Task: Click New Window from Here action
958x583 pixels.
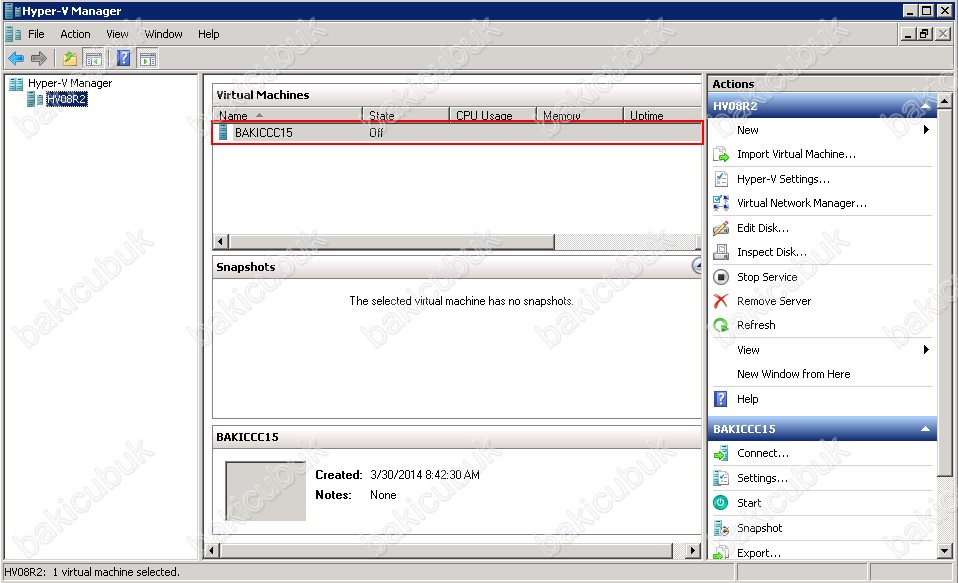Action: pyautogui.click(x=793, y=374)
